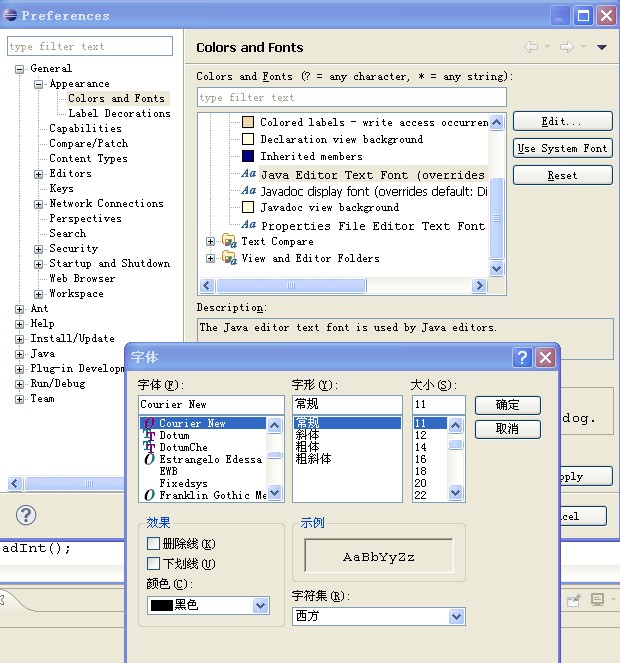Click the font dialog help question button

click(522, 358)
